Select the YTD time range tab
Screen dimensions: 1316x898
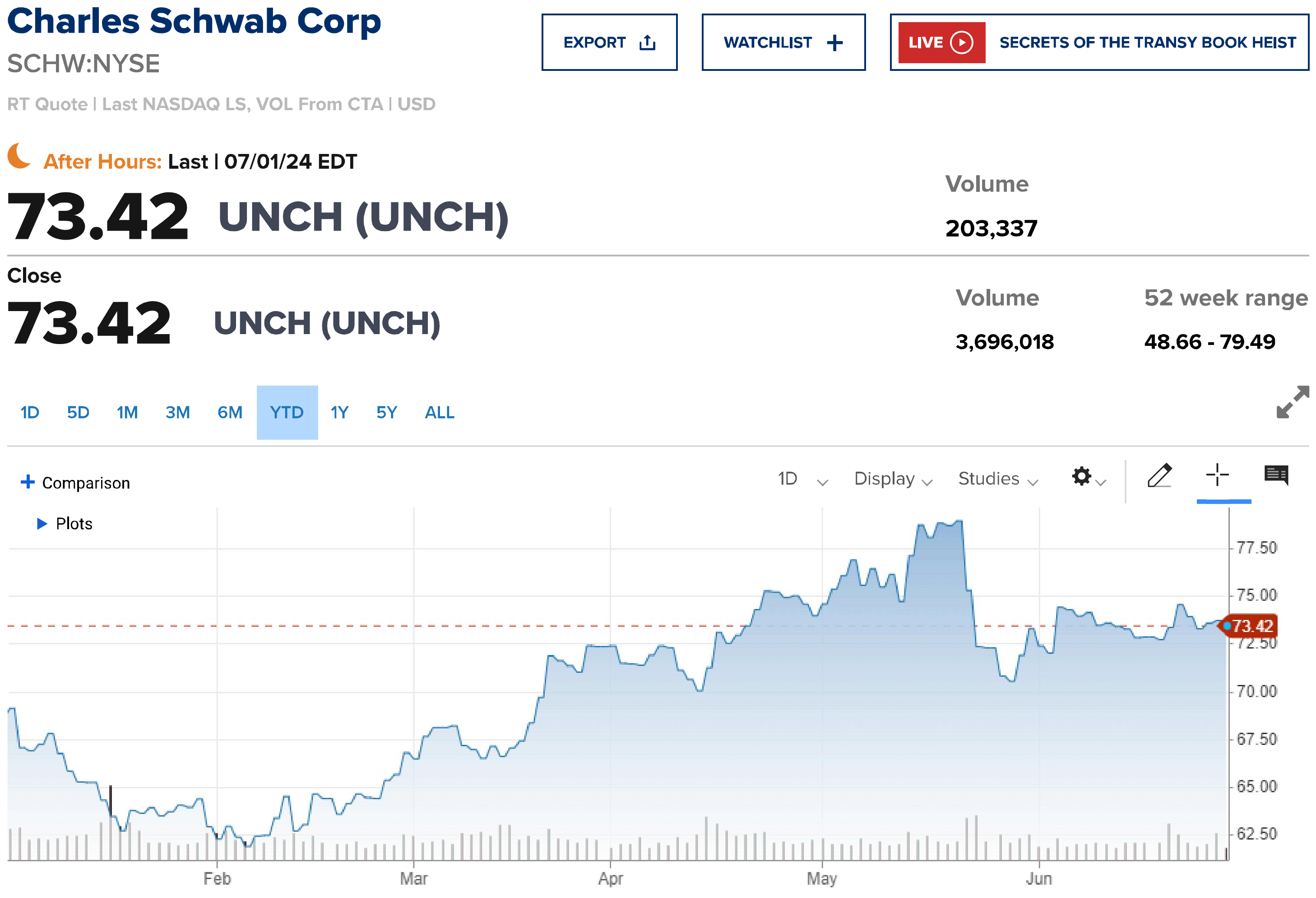[287, 413]
